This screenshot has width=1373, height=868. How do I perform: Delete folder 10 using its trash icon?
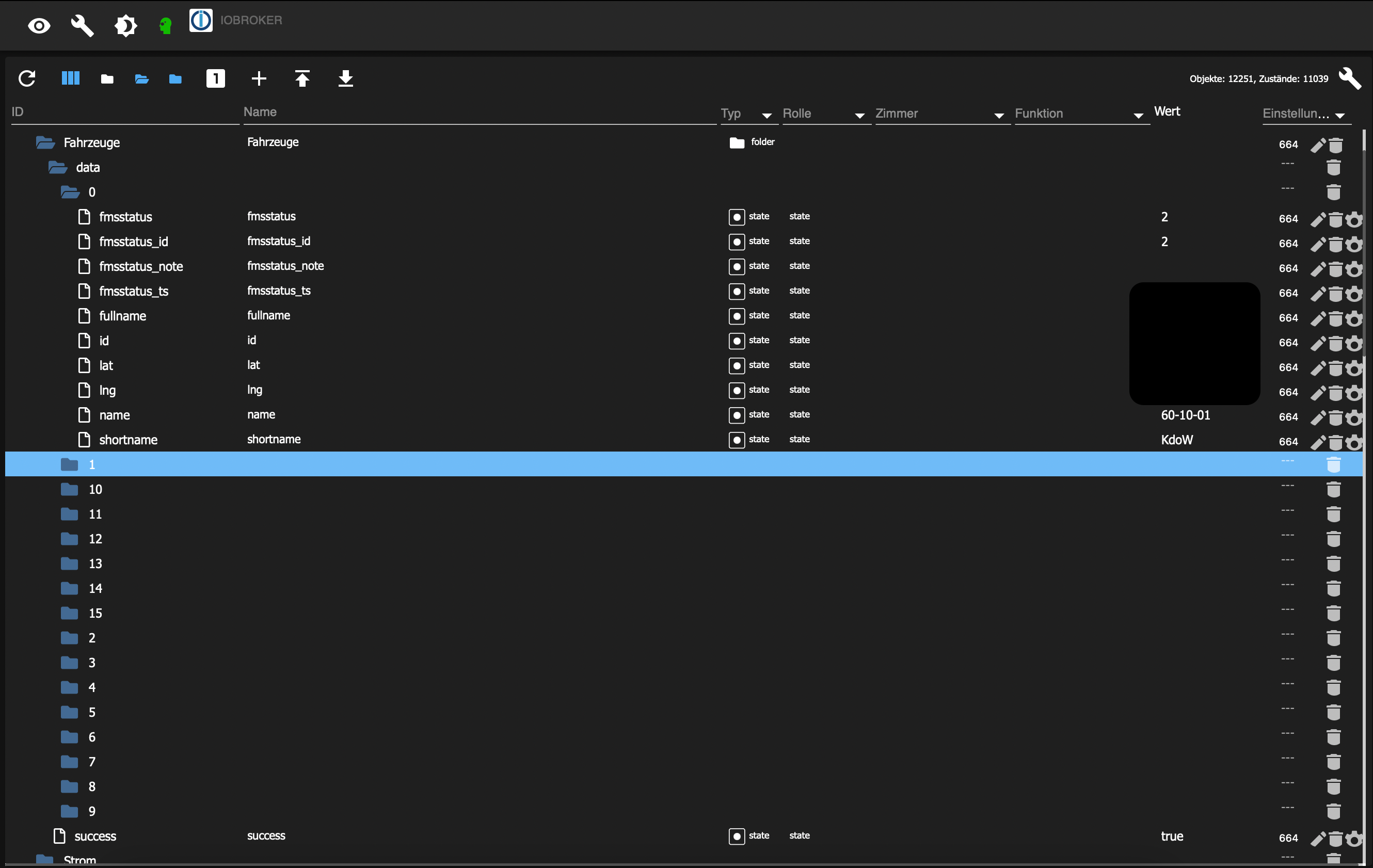click(1333, 490)
